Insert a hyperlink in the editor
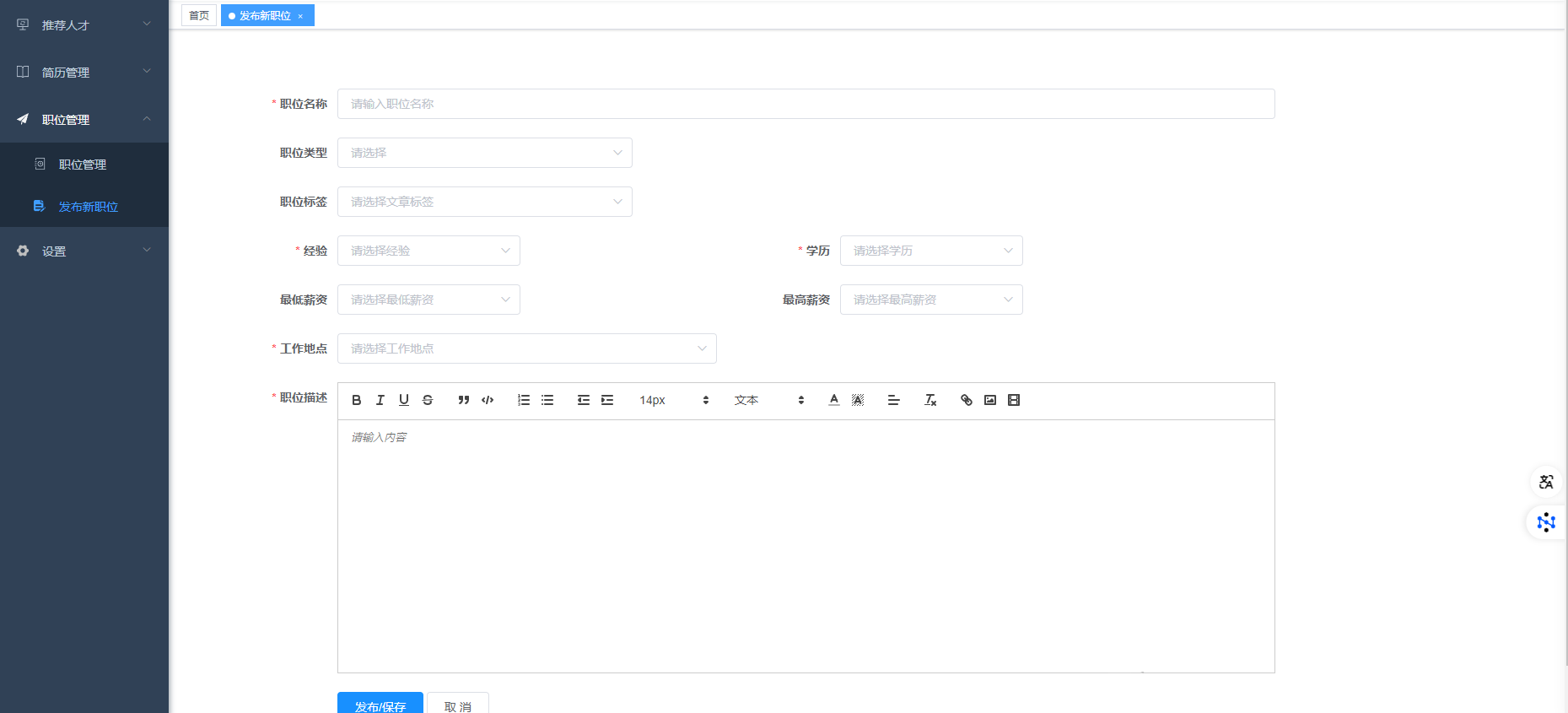 967,400
